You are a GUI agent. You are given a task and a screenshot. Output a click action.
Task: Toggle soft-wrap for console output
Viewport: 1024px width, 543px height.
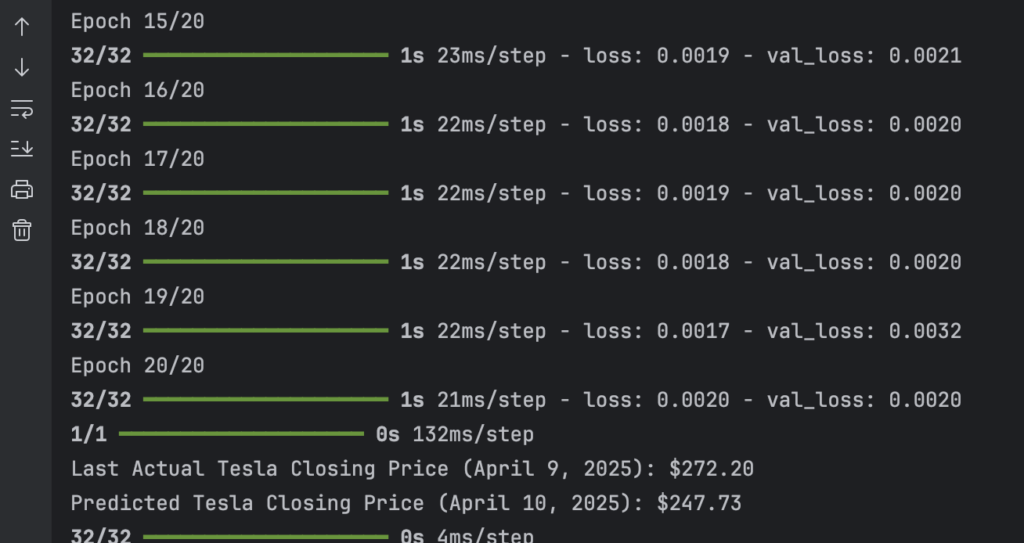22,108
